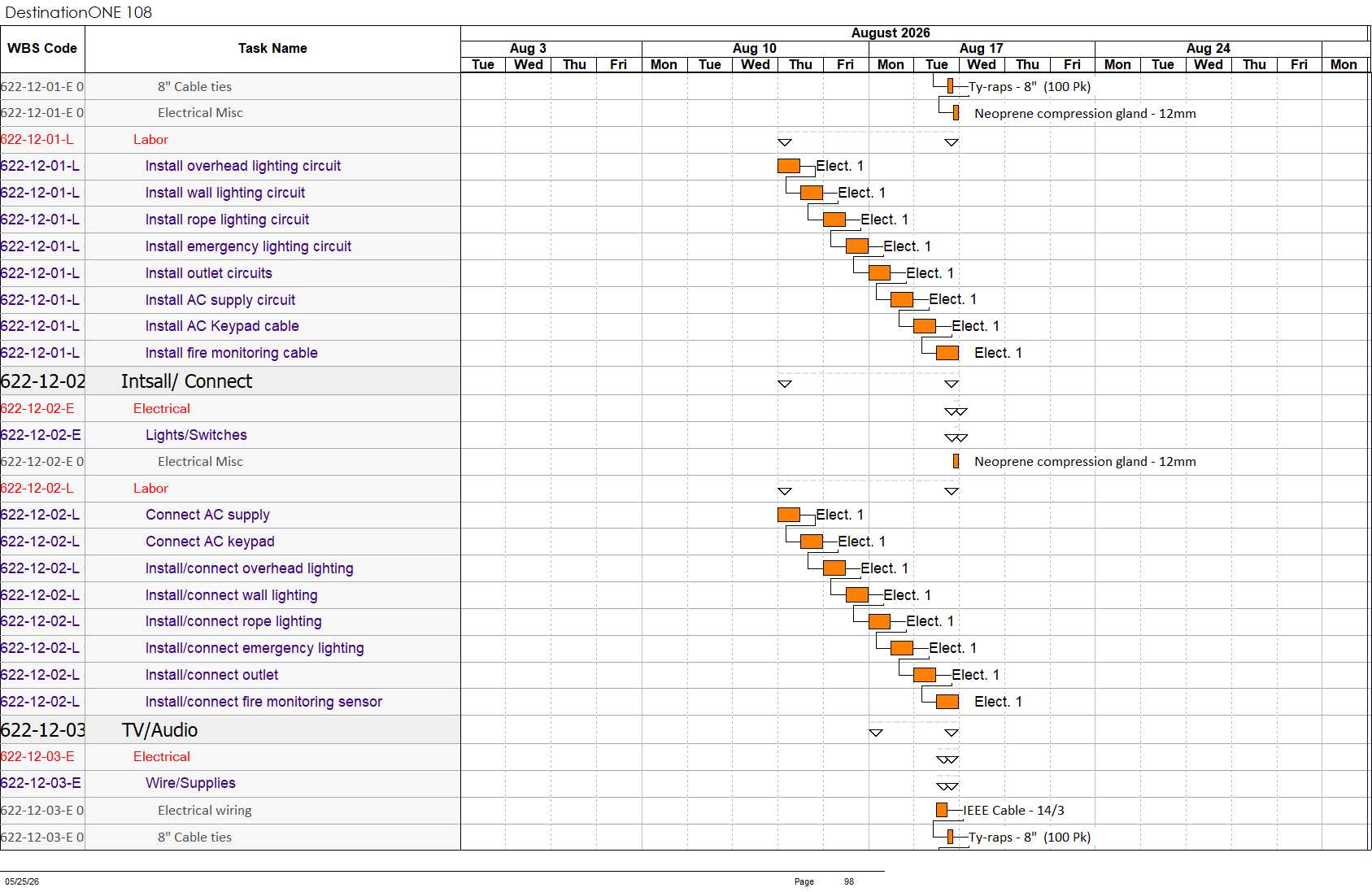Click the Labor summary start marker for 622-12-01-L
The height and width of the screenshot is (892, 1372).
coord(785,142)
